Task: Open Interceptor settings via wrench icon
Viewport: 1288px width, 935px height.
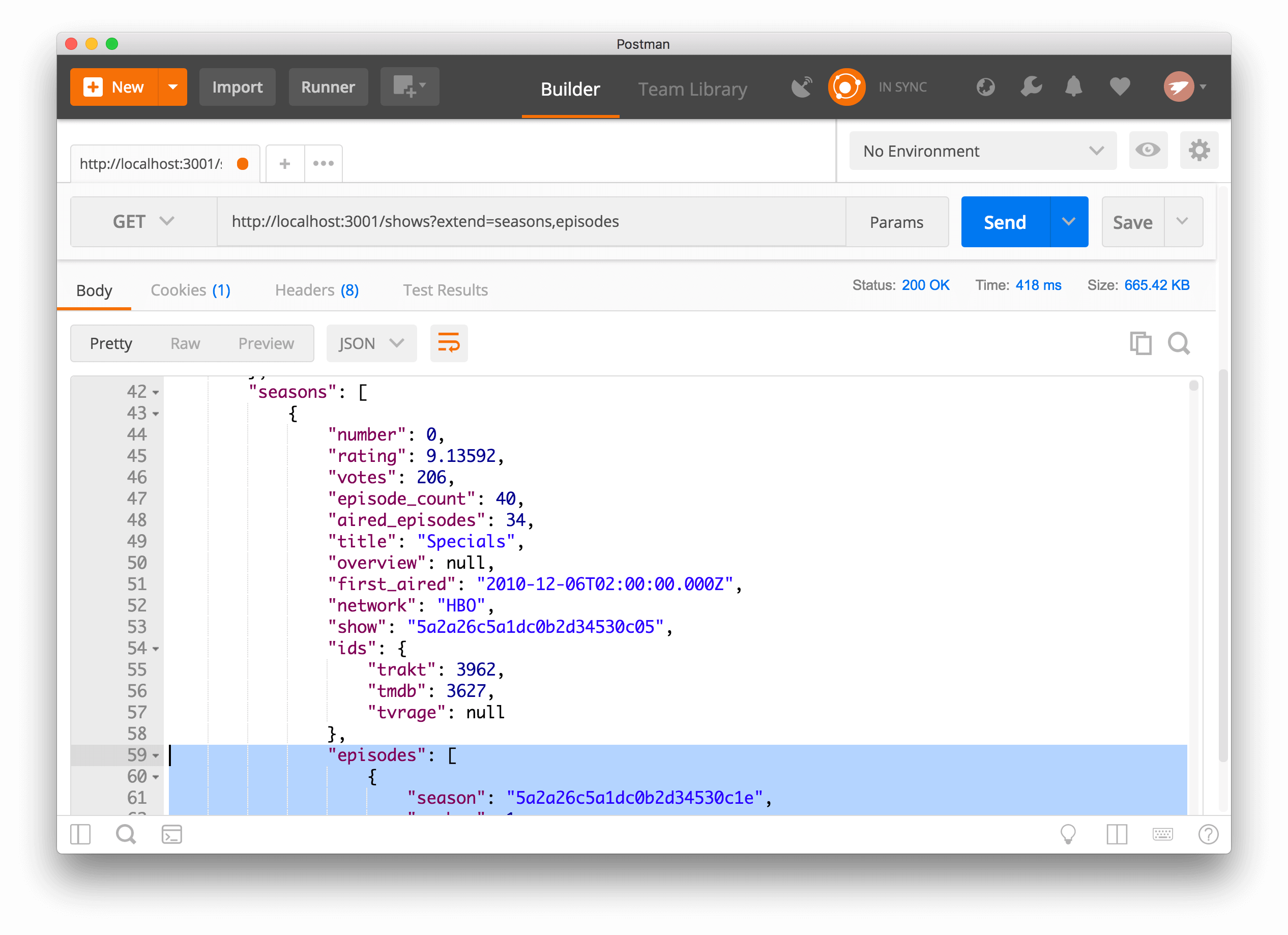Action: click(1030, 86)
